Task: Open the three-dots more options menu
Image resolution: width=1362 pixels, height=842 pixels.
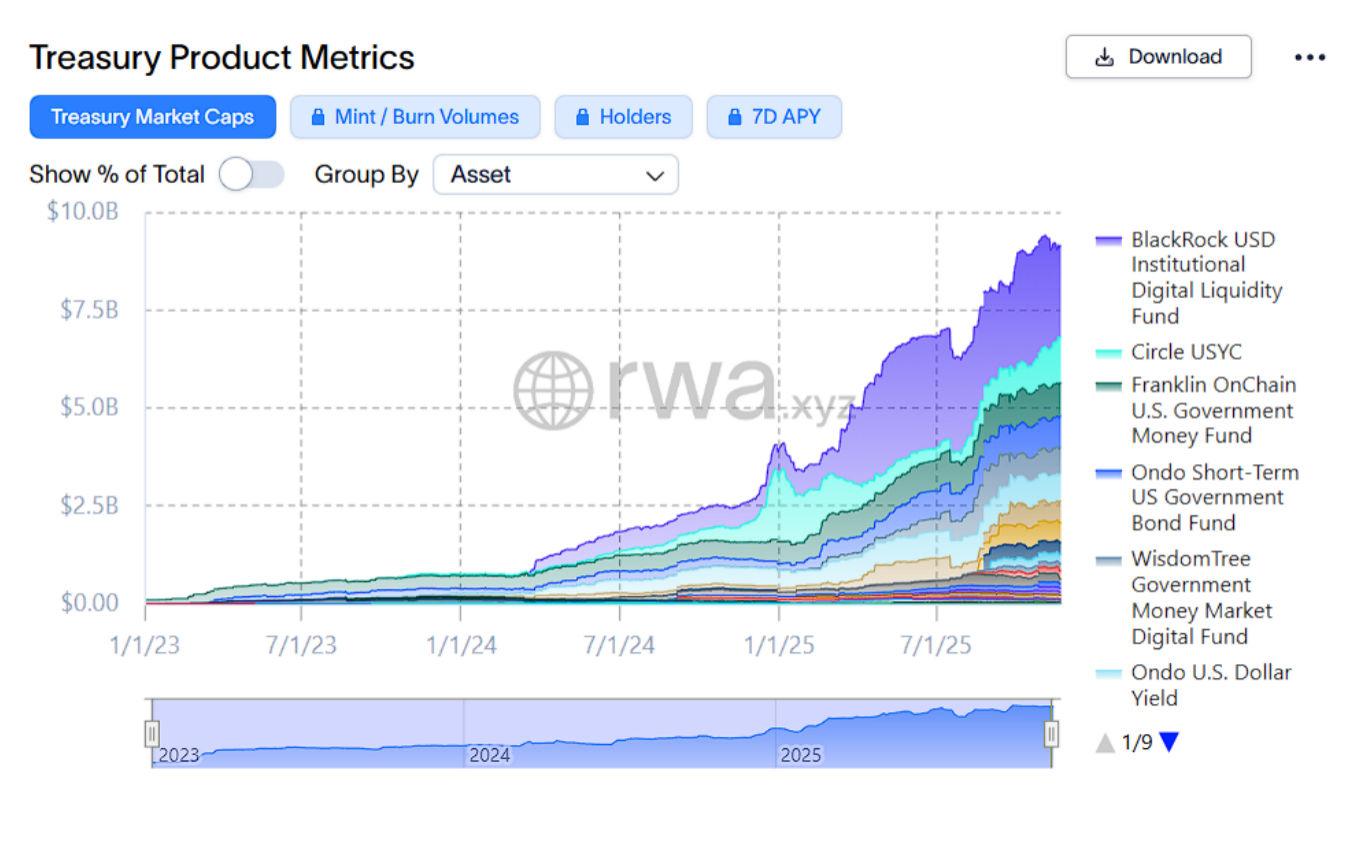Action: click(1309, 57)
